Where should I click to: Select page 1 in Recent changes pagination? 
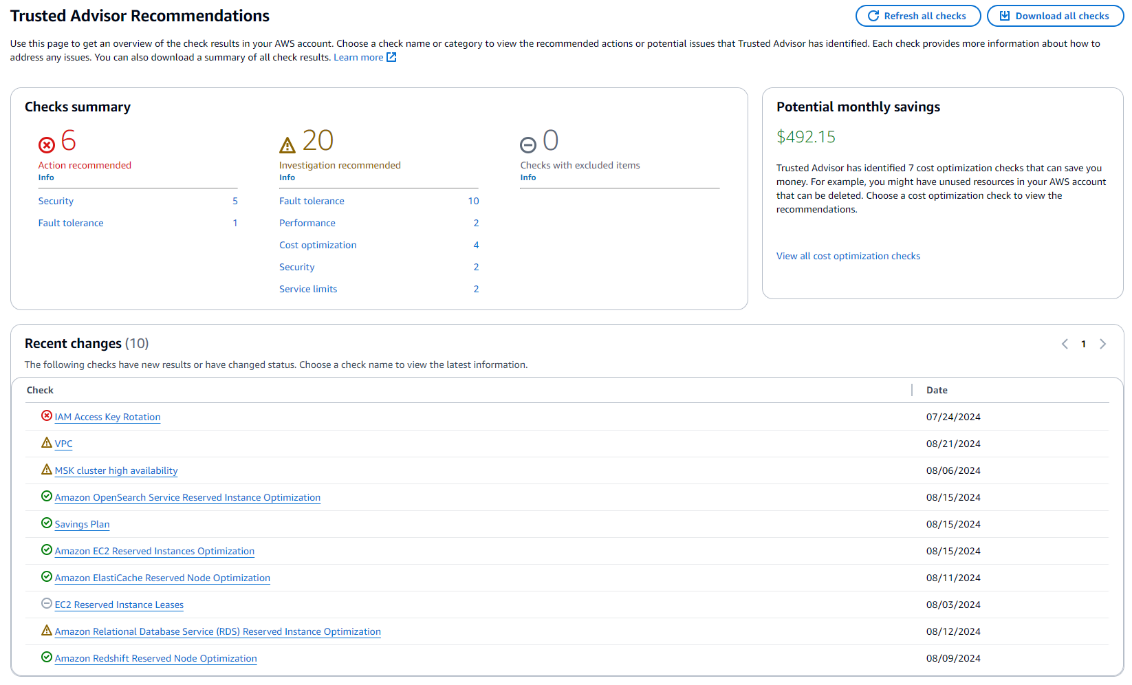[1083, 344]
